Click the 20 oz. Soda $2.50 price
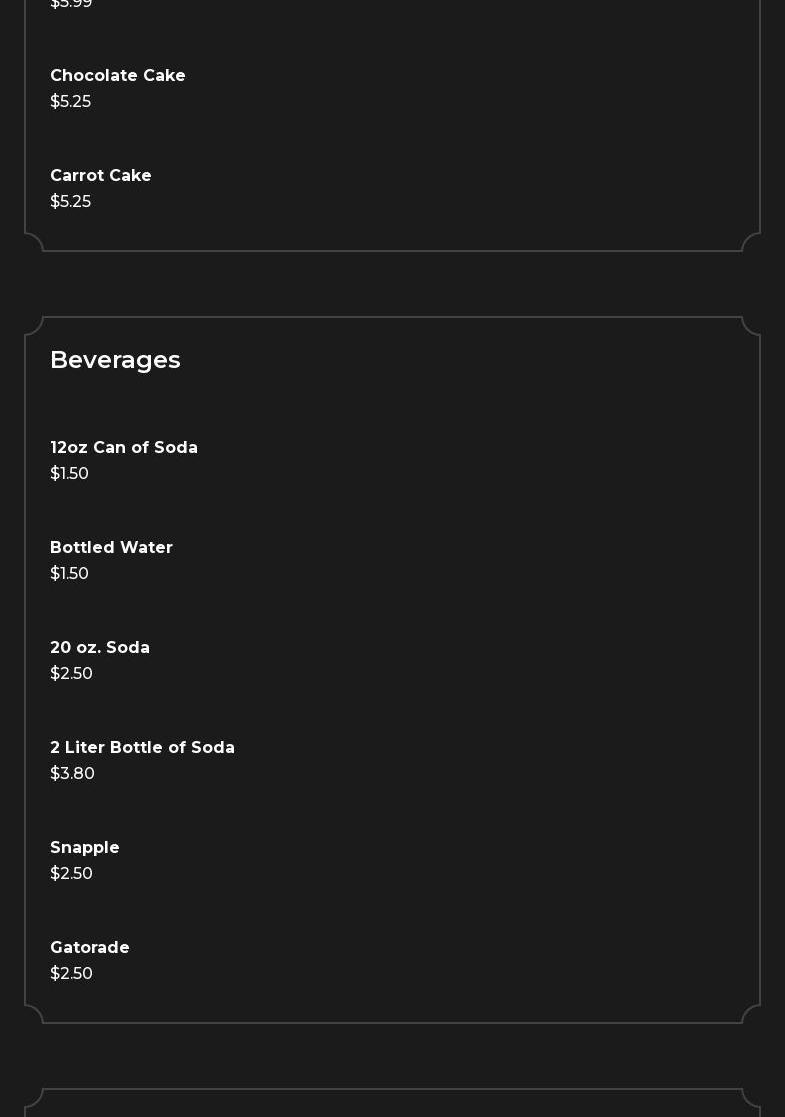Viewport: 785px width, 1117px height. tap(71, 674)
